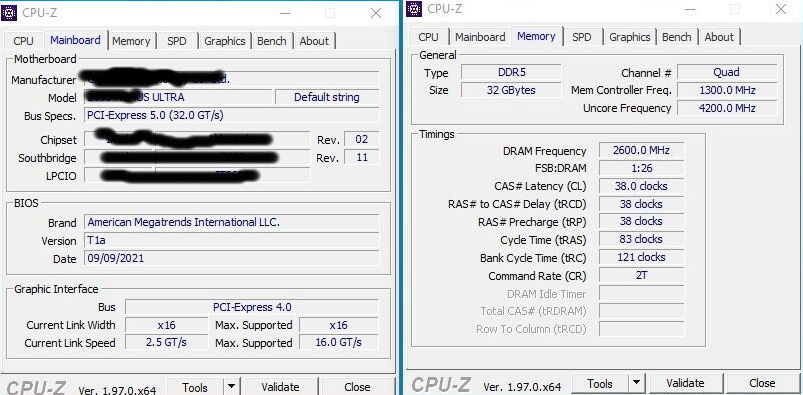Click Validate button in left window

point(280,387)
